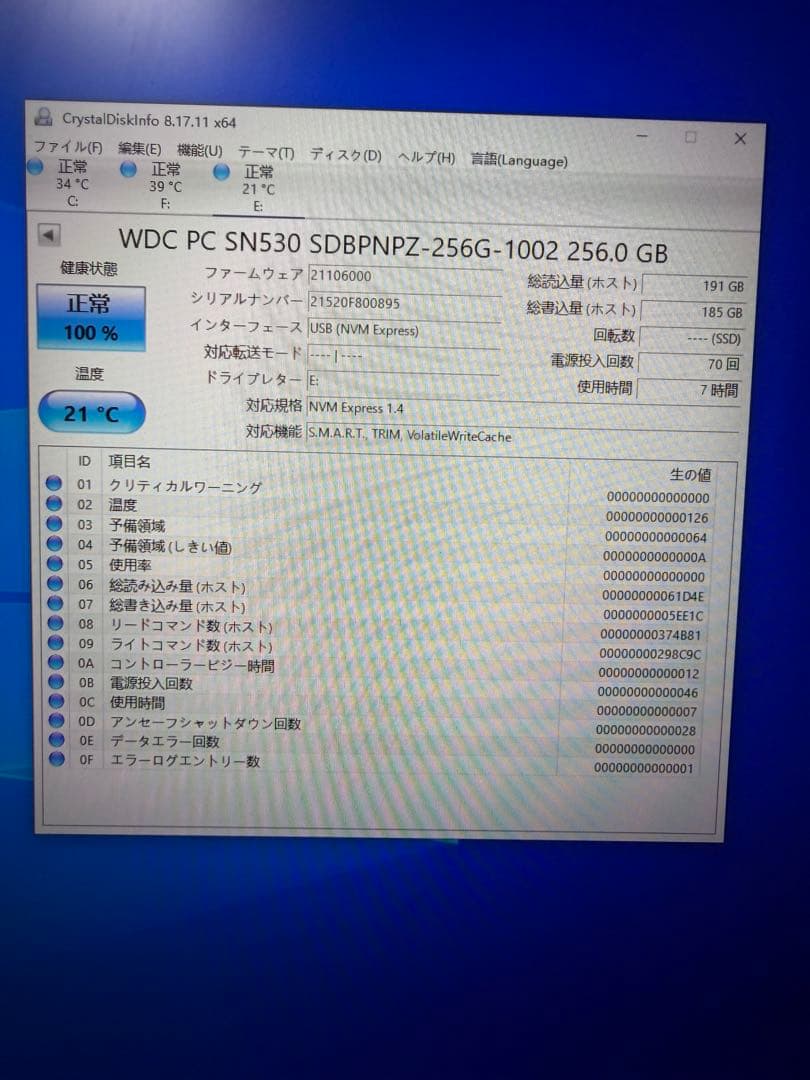Click raw value 00000000374B81
The height and width of the screenshot is (1080, 810).
(x=651, y=635)
